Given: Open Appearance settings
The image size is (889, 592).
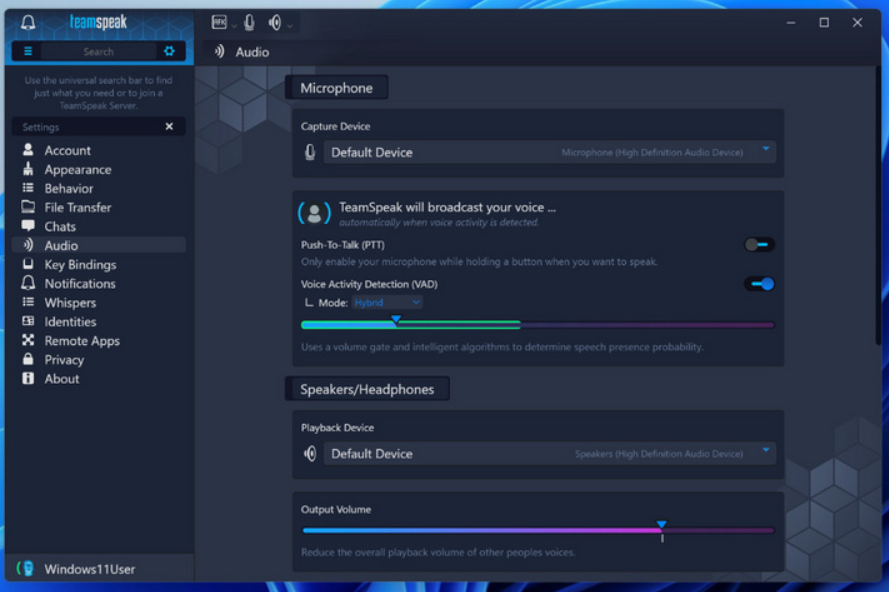Looking at the screenshot, I should (x=99, y=170).
